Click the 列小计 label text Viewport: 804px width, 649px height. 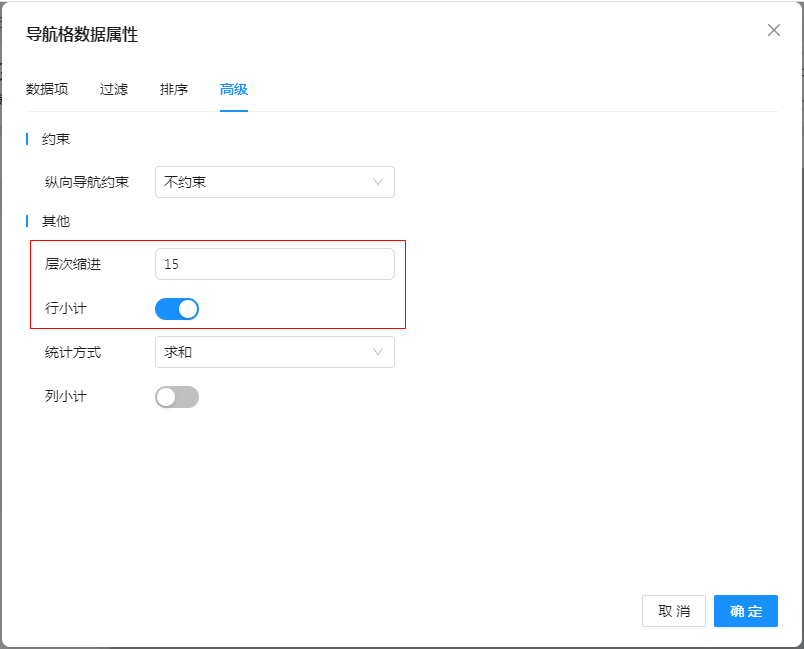coord(66,396)
